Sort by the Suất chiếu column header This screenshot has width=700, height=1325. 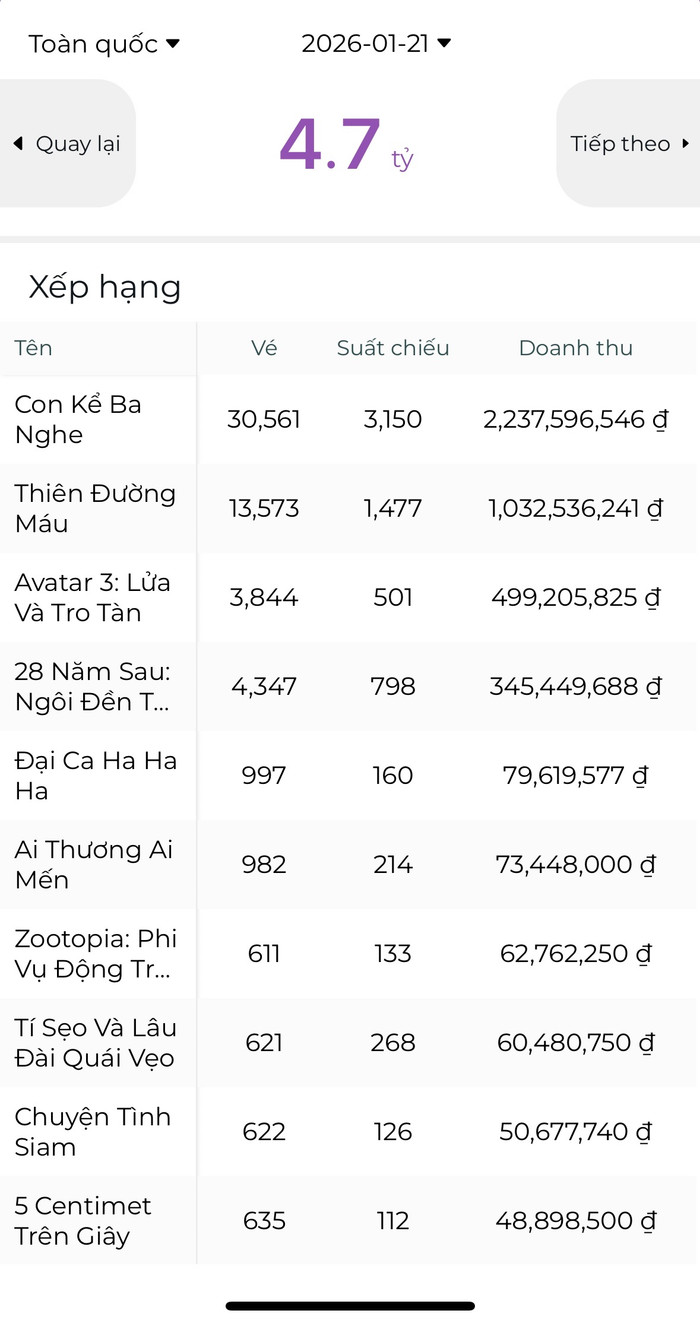pos(393,348)
